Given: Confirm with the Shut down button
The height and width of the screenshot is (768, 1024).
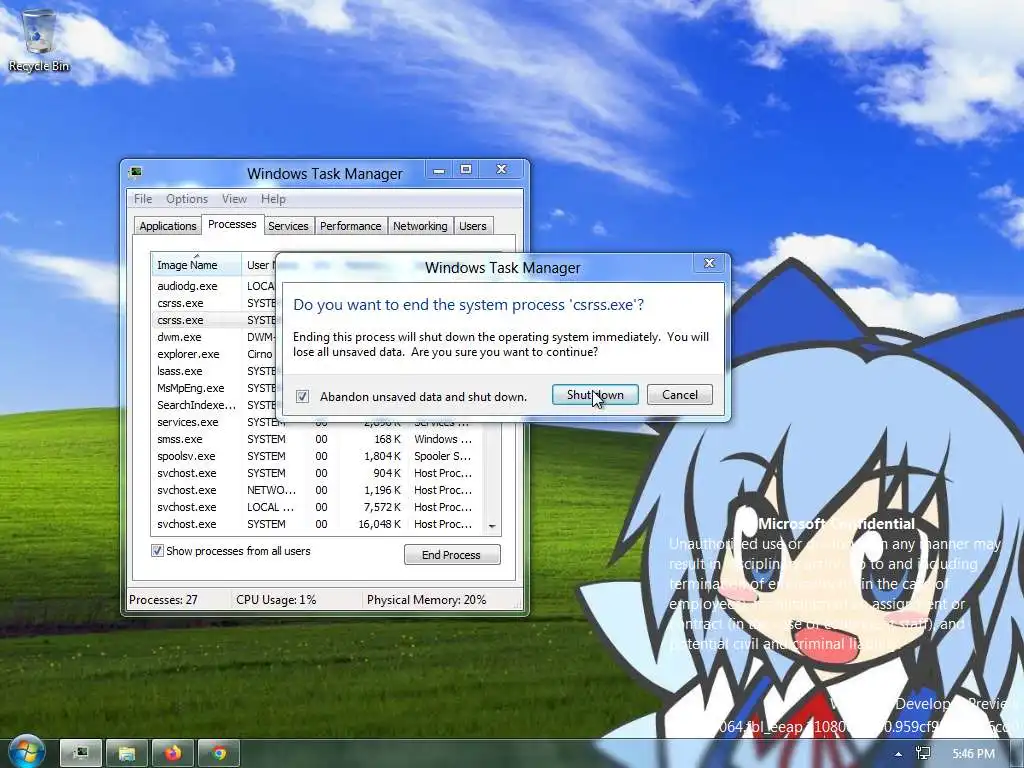Looking at the screenshot, I should tap(595, 394).
